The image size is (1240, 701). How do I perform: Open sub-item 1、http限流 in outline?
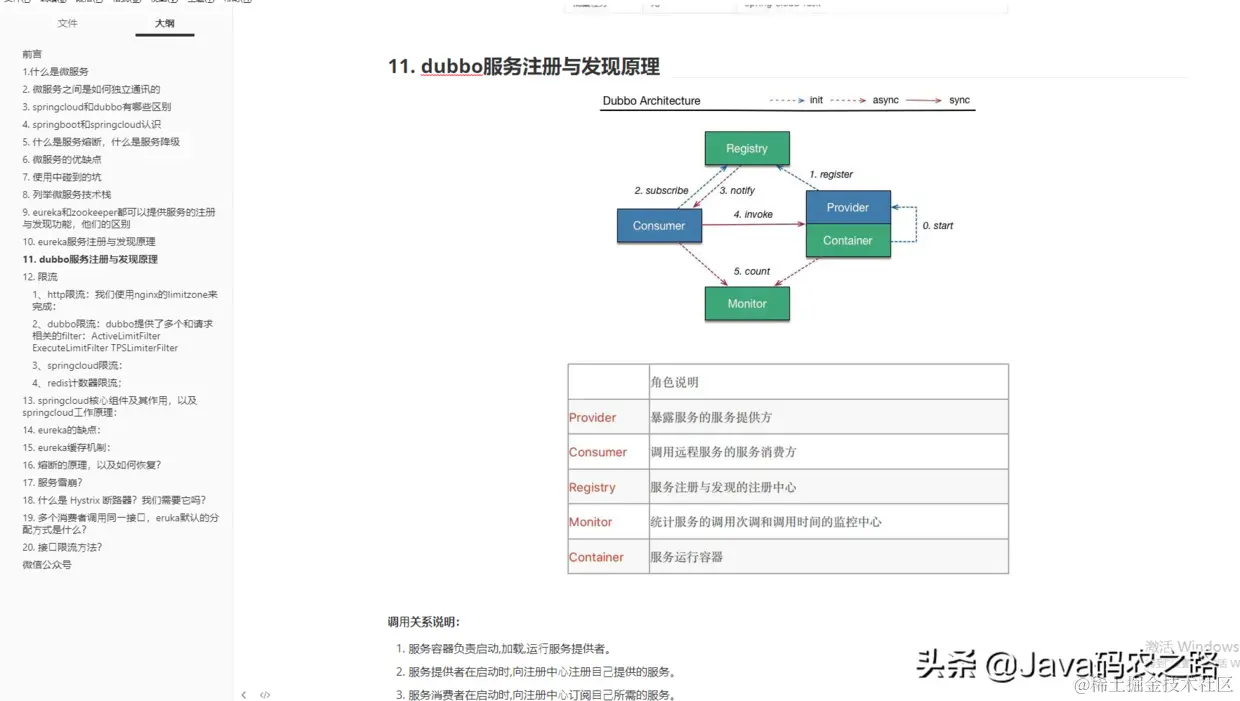125,300
